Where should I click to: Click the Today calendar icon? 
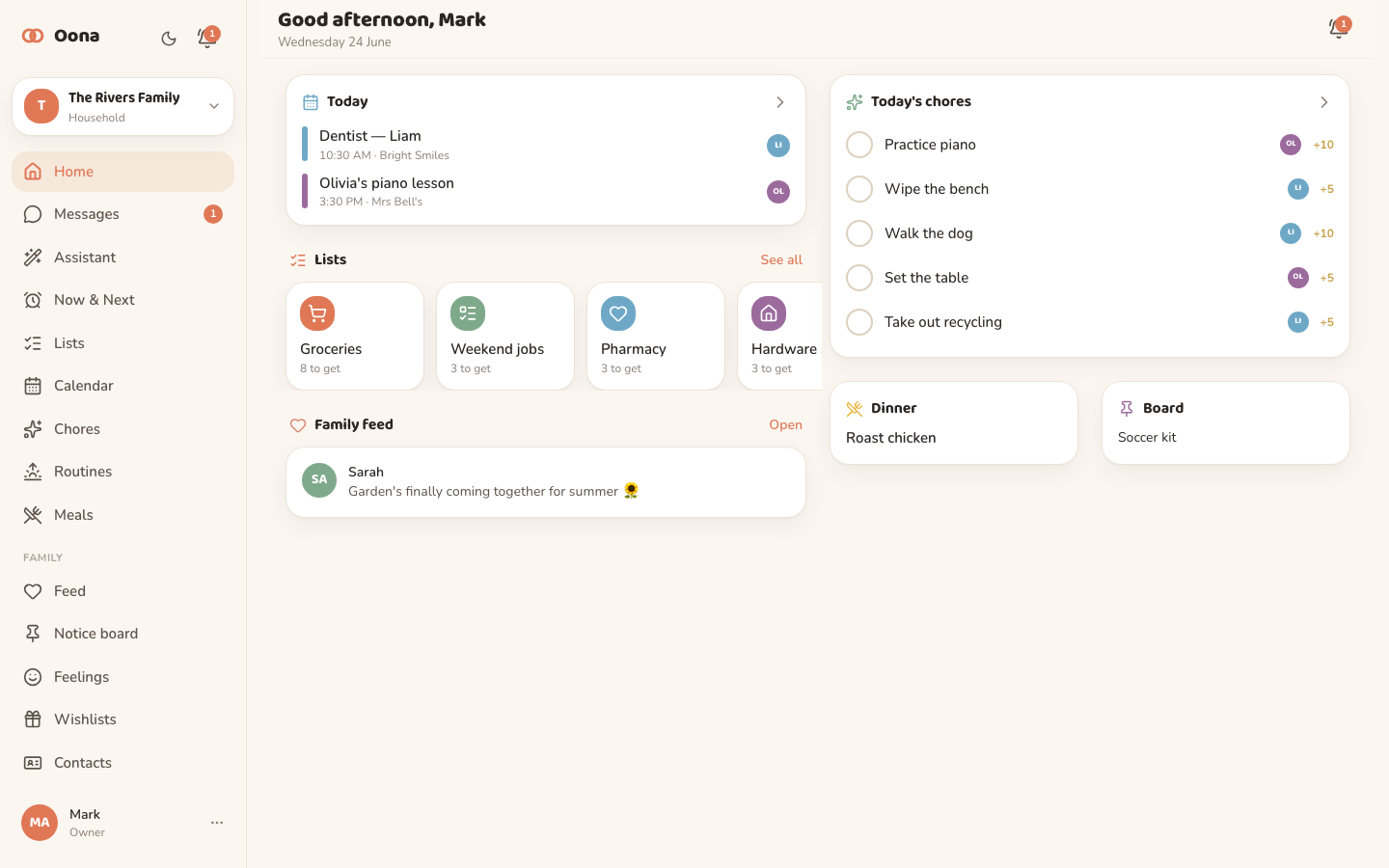tap(311, 102)
